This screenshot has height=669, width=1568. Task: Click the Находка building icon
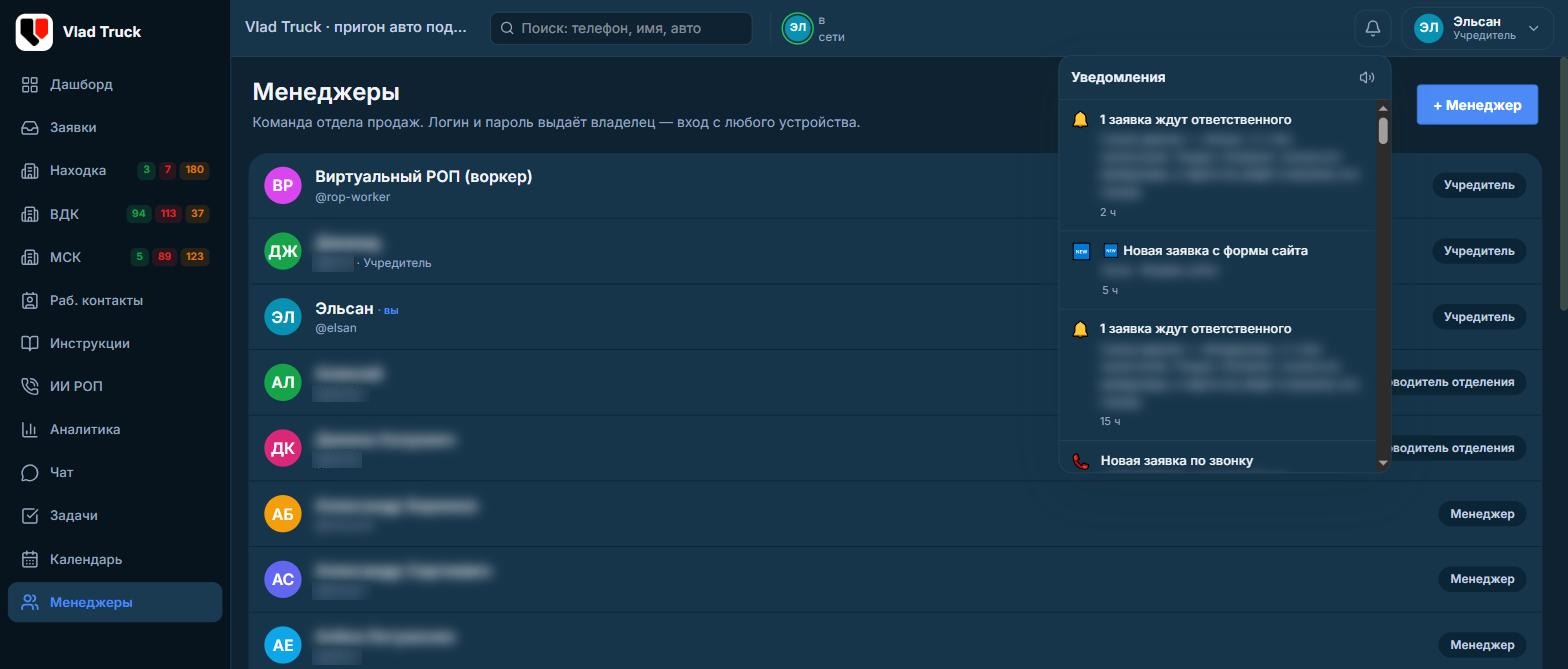click(x=30, y=170)
